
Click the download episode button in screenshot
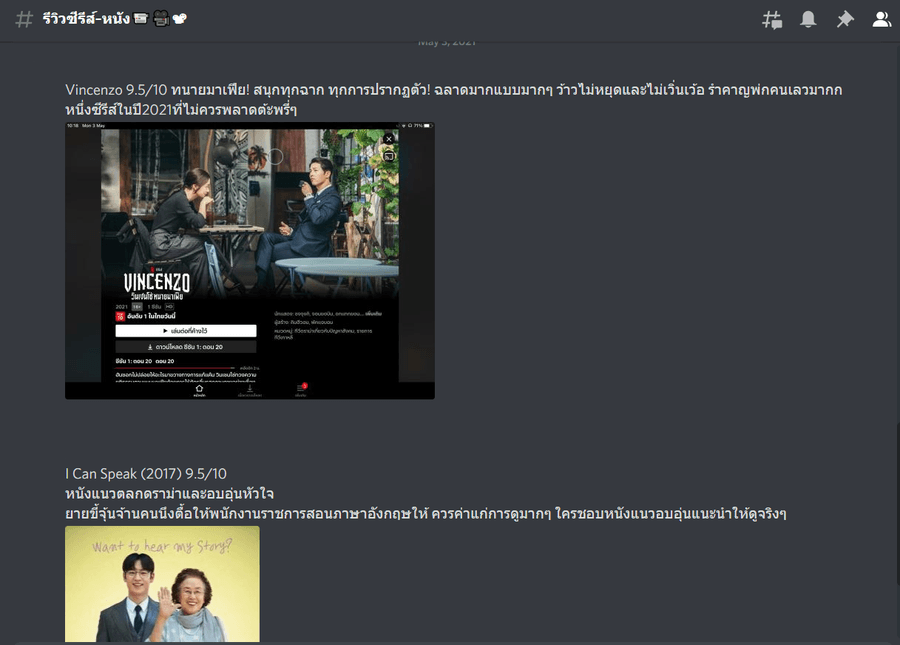click(x=186, y=347)
